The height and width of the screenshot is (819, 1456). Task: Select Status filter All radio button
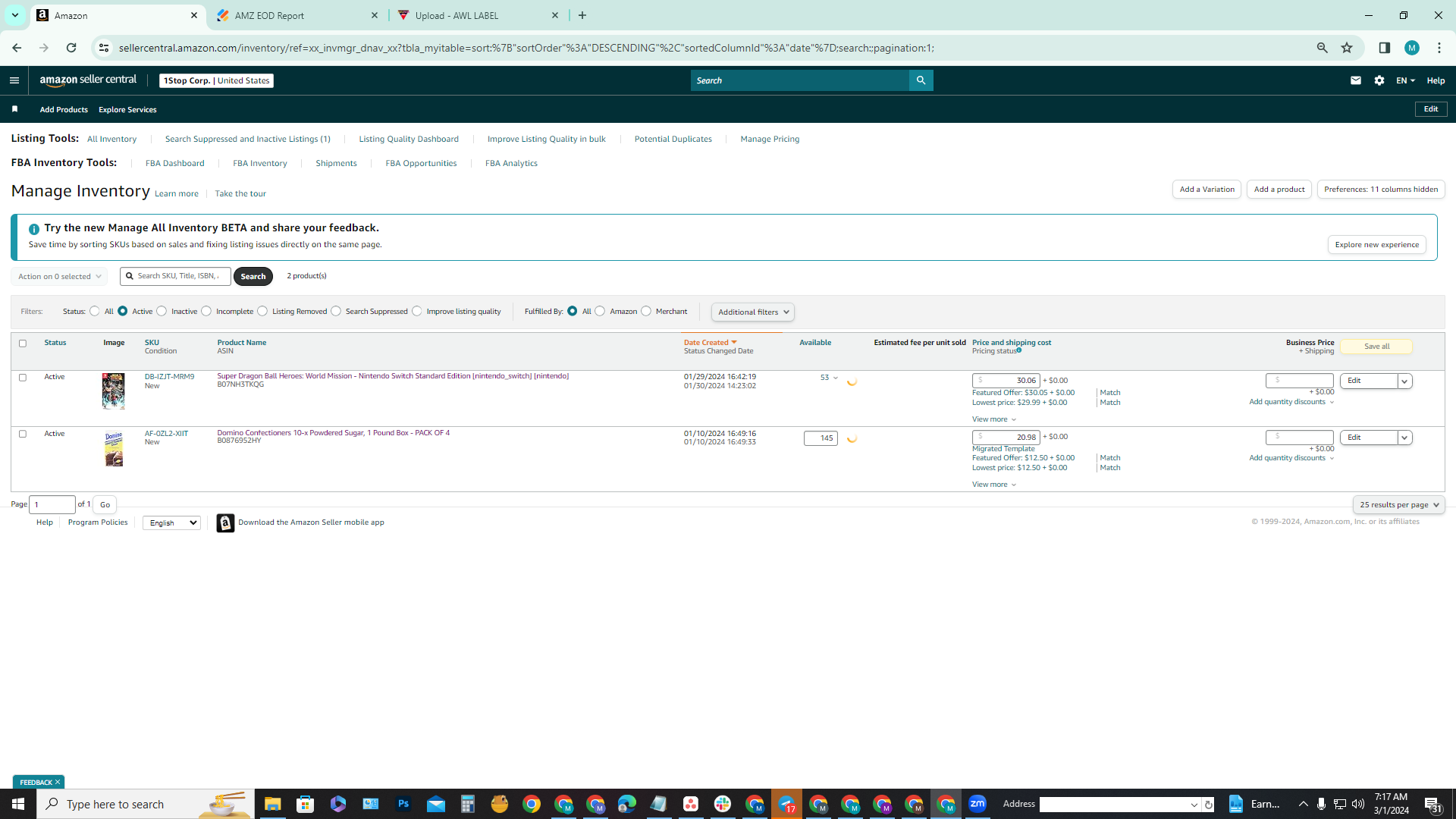coord(95,312)
